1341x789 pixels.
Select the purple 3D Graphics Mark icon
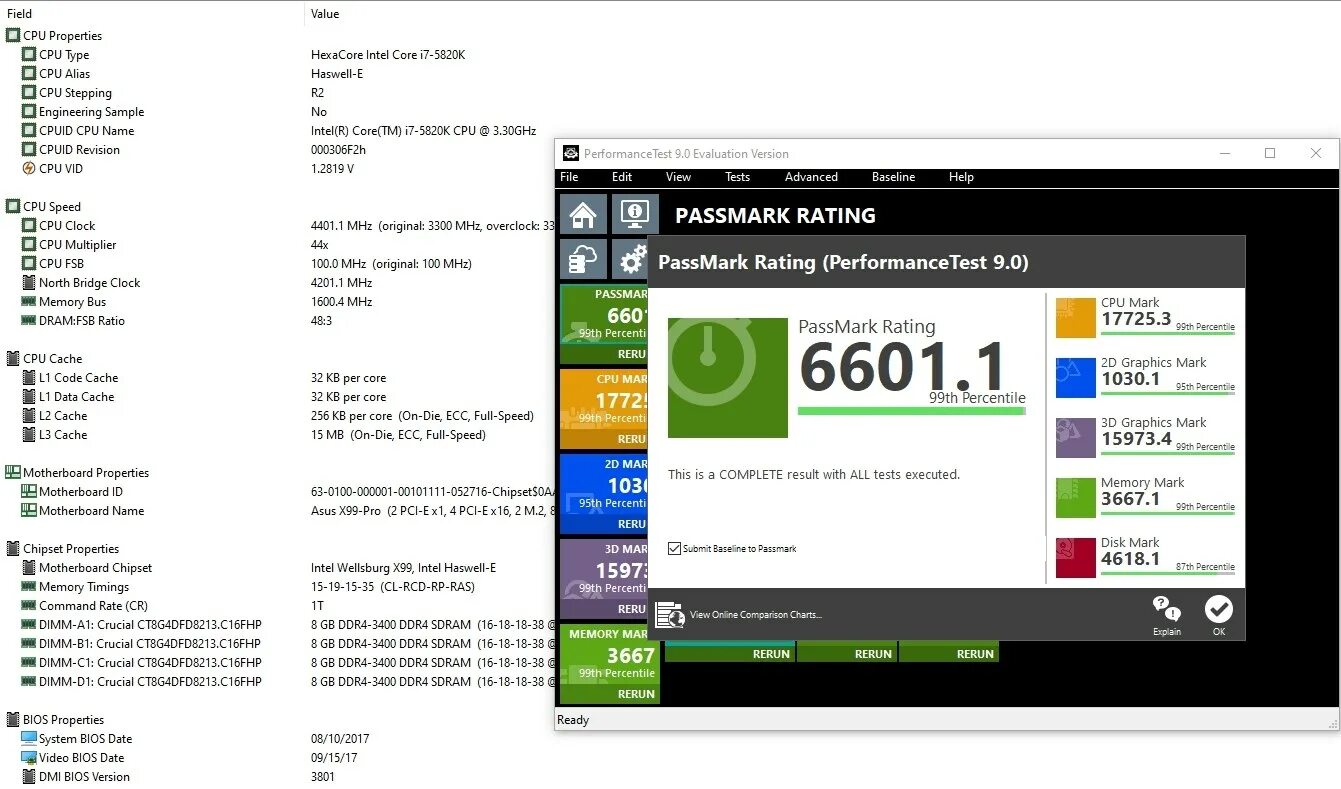[x=1076, y=438]
